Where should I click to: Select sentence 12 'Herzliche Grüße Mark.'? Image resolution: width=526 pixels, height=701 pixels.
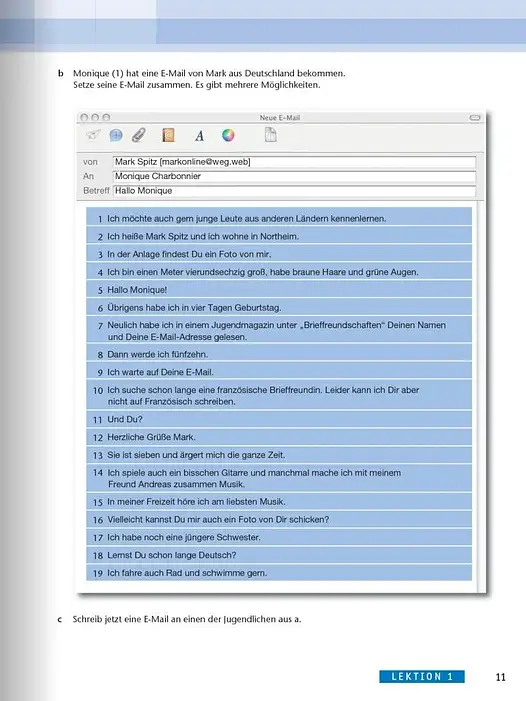point(279,437)
